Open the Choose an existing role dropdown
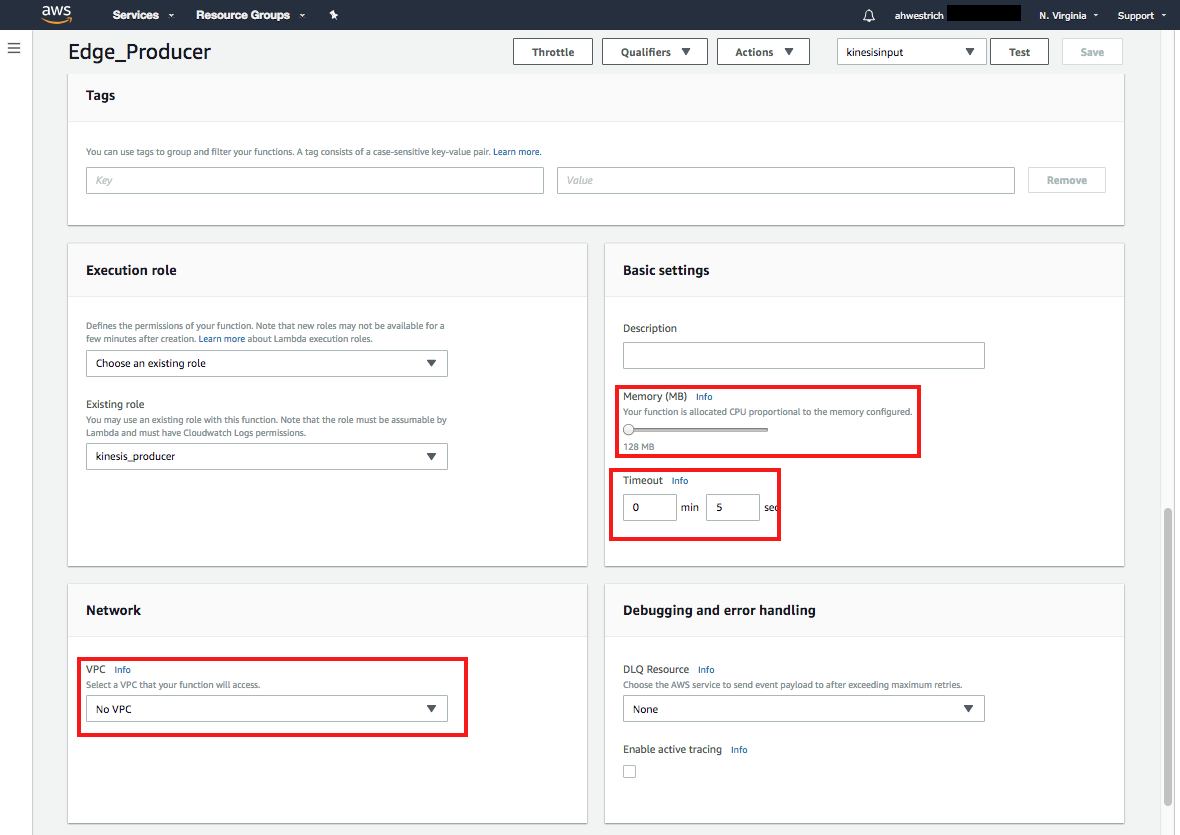The height and width of the screenshot is (835, 1180). [266, 363]
